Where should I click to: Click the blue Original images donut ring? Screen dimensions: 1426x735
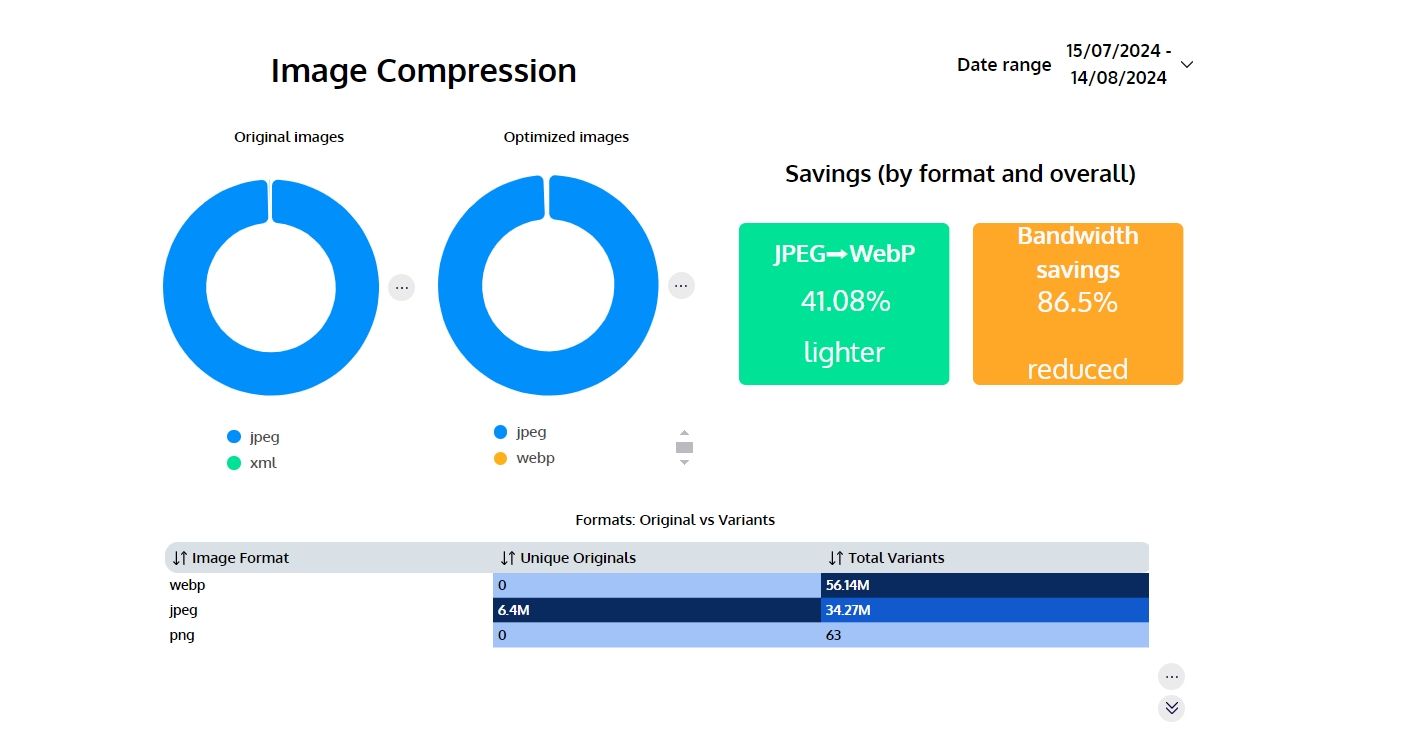click(x=186, y=288)
